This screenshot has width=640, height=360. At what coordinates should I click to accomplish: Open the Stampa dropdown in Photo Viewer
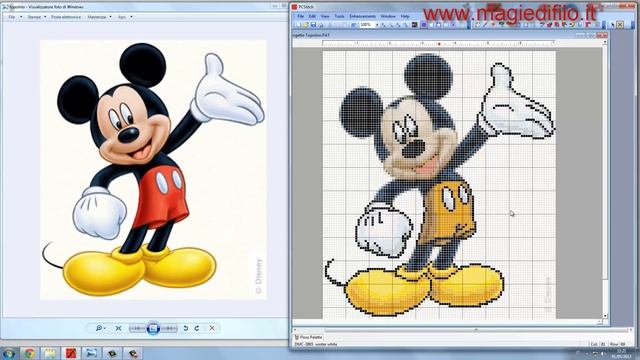37,17
